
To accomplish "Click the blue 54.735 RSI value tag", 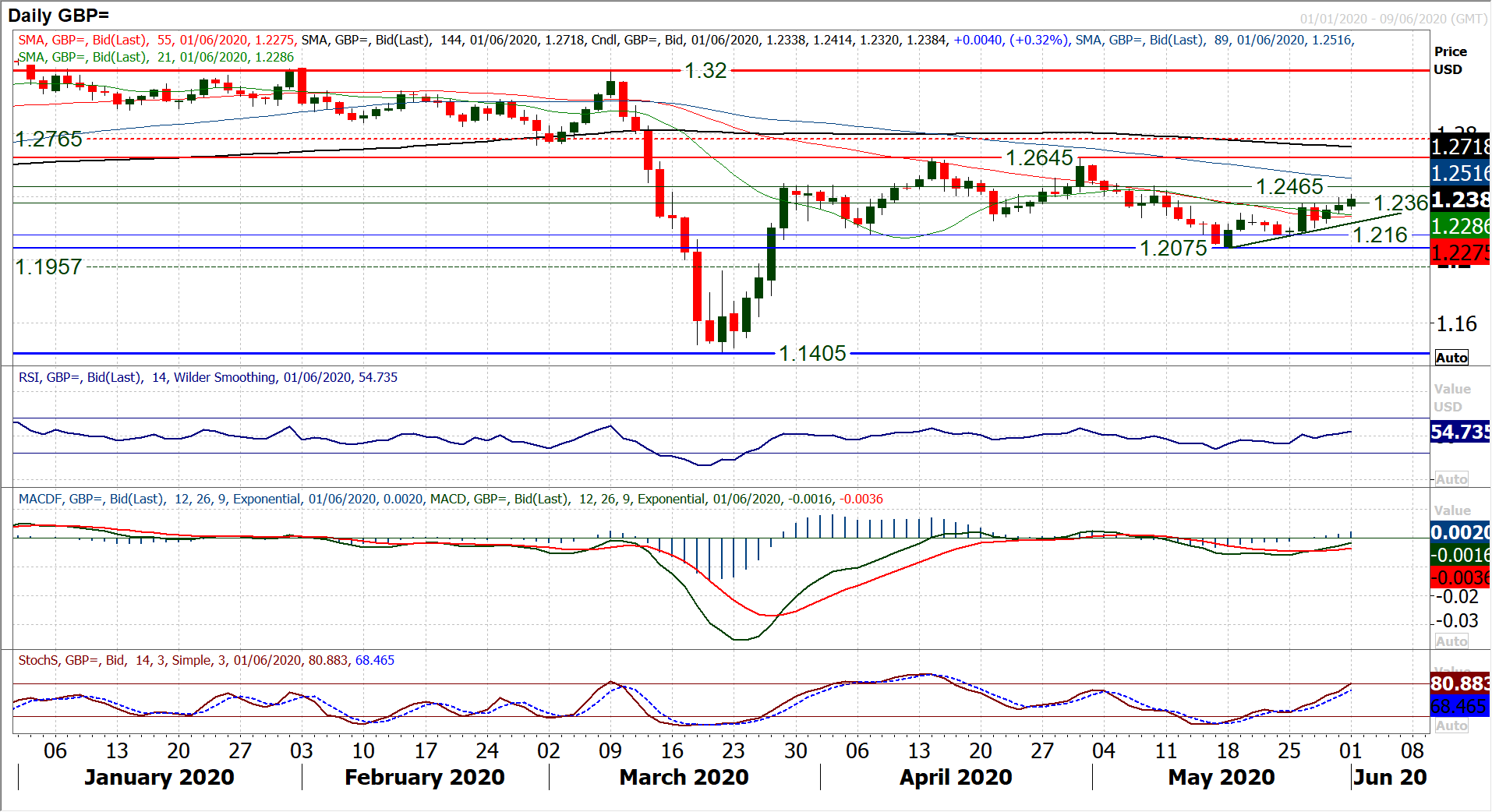I will 1459,432.
